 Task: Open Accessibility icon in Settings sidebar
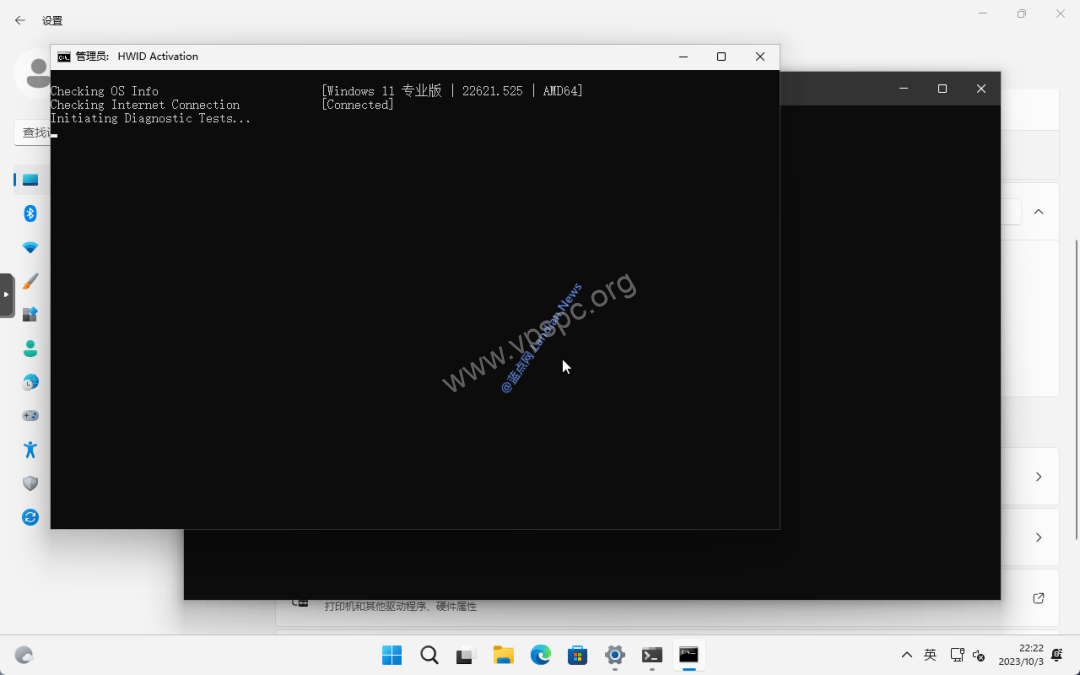30,450
